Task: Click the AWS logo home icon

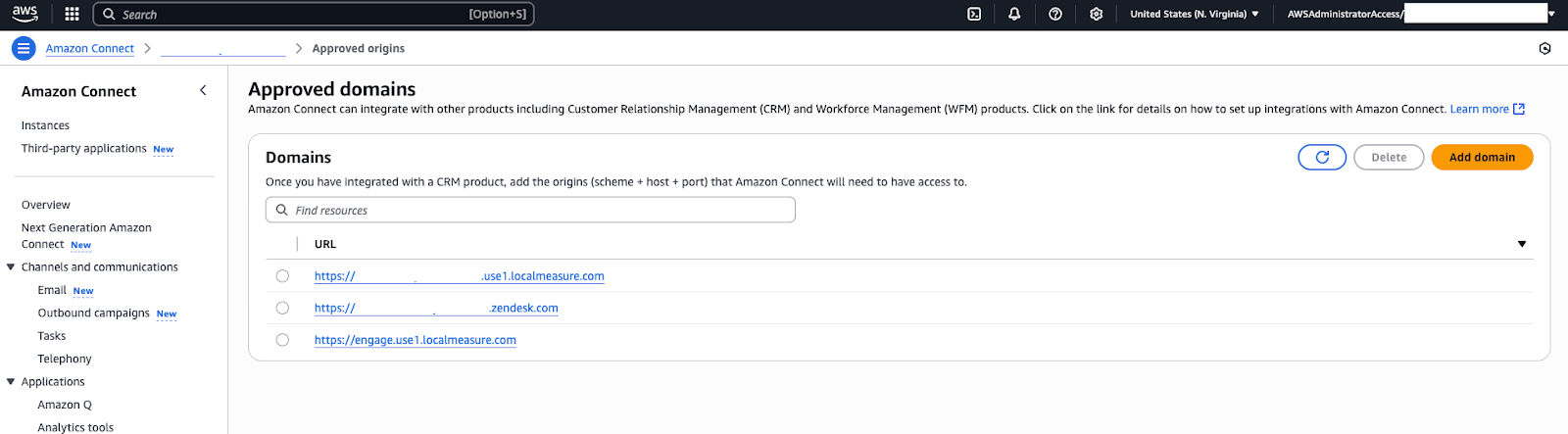Action: tap(24, 14)
